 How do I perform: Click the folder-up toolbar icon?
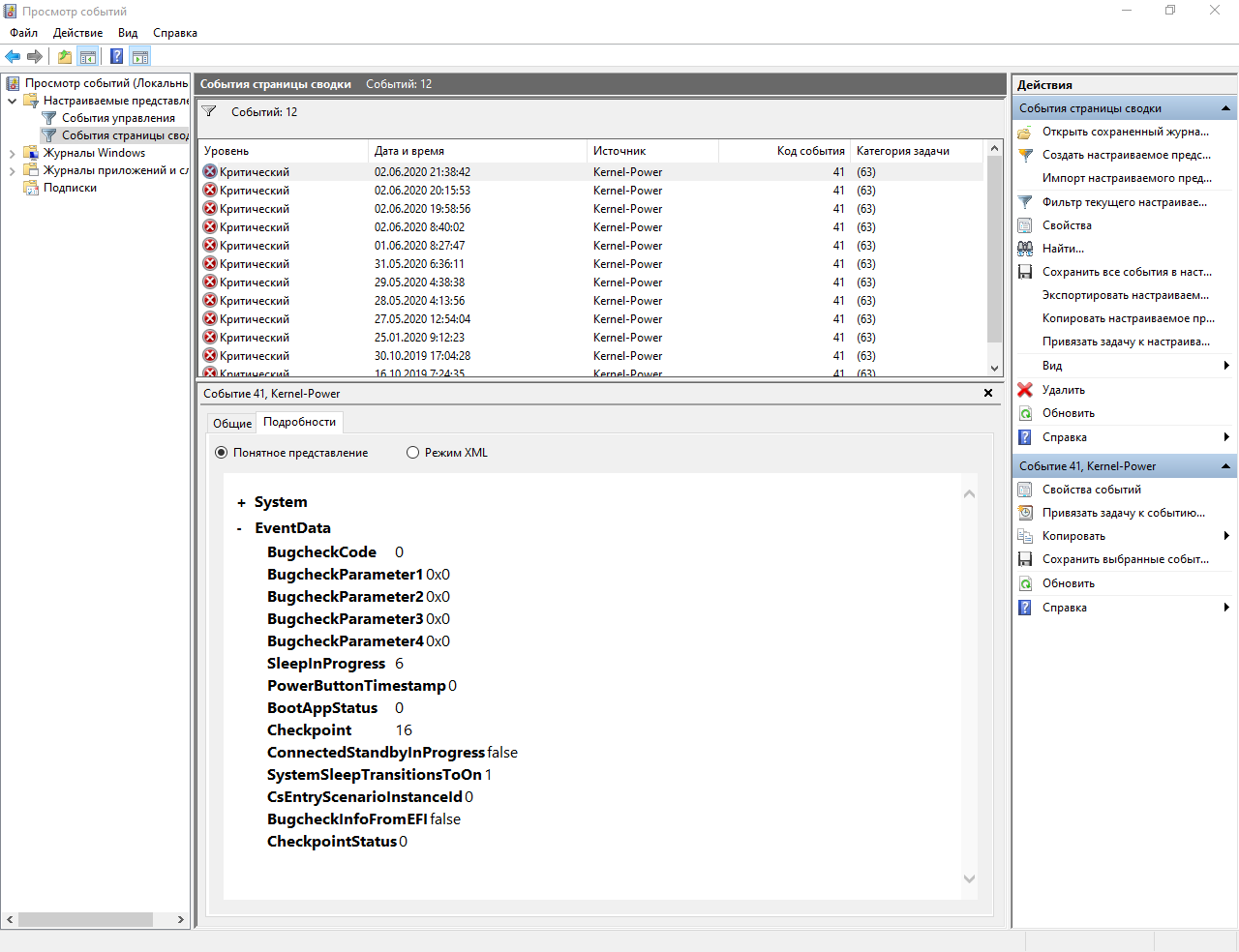pos(65,56)
